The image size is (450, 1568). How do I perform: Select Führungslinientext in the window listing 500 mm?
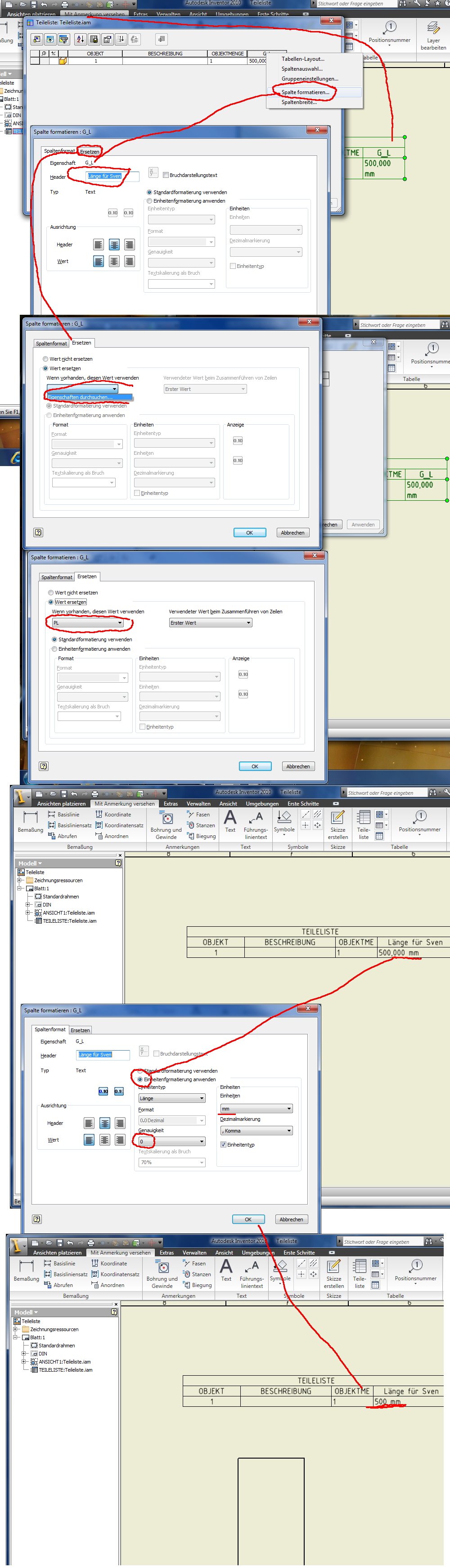(252, 1274)
